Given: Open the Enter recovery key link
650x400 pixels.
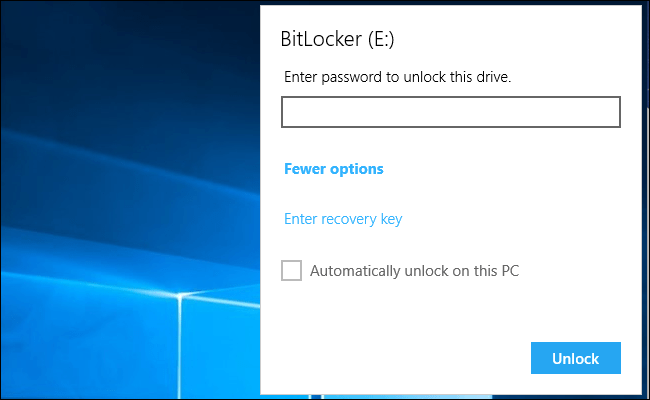Looking at the screenshot, I should [343, 219].
